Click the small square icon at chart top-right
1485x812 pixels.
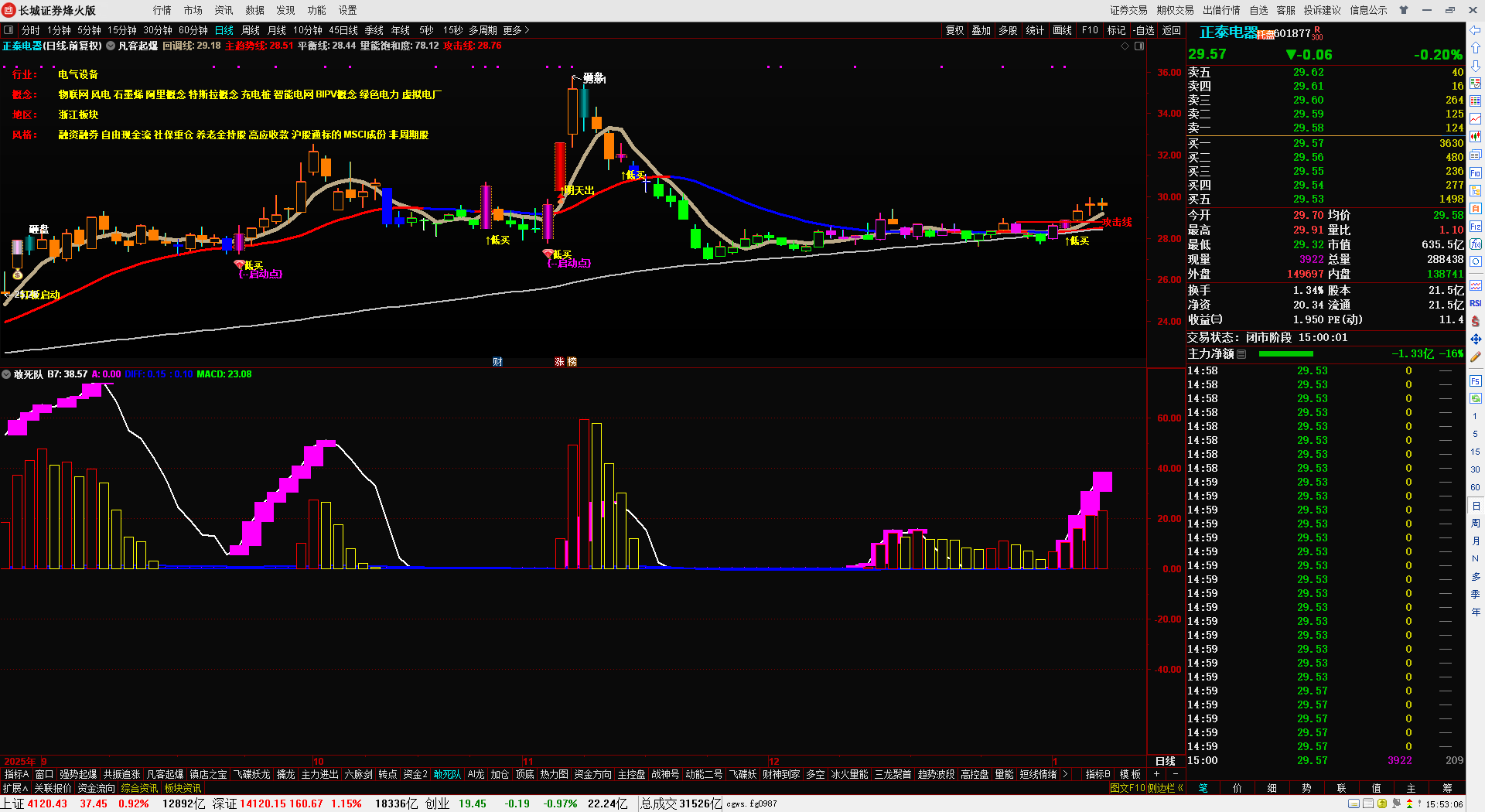tap(1138, 46)
